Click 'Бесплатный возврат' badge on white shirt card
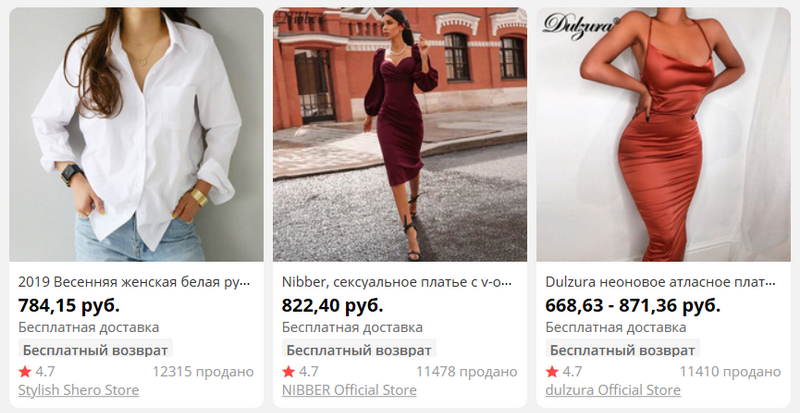Image resolution: width=800 pixels, height=413 pixels. point(95,350)
